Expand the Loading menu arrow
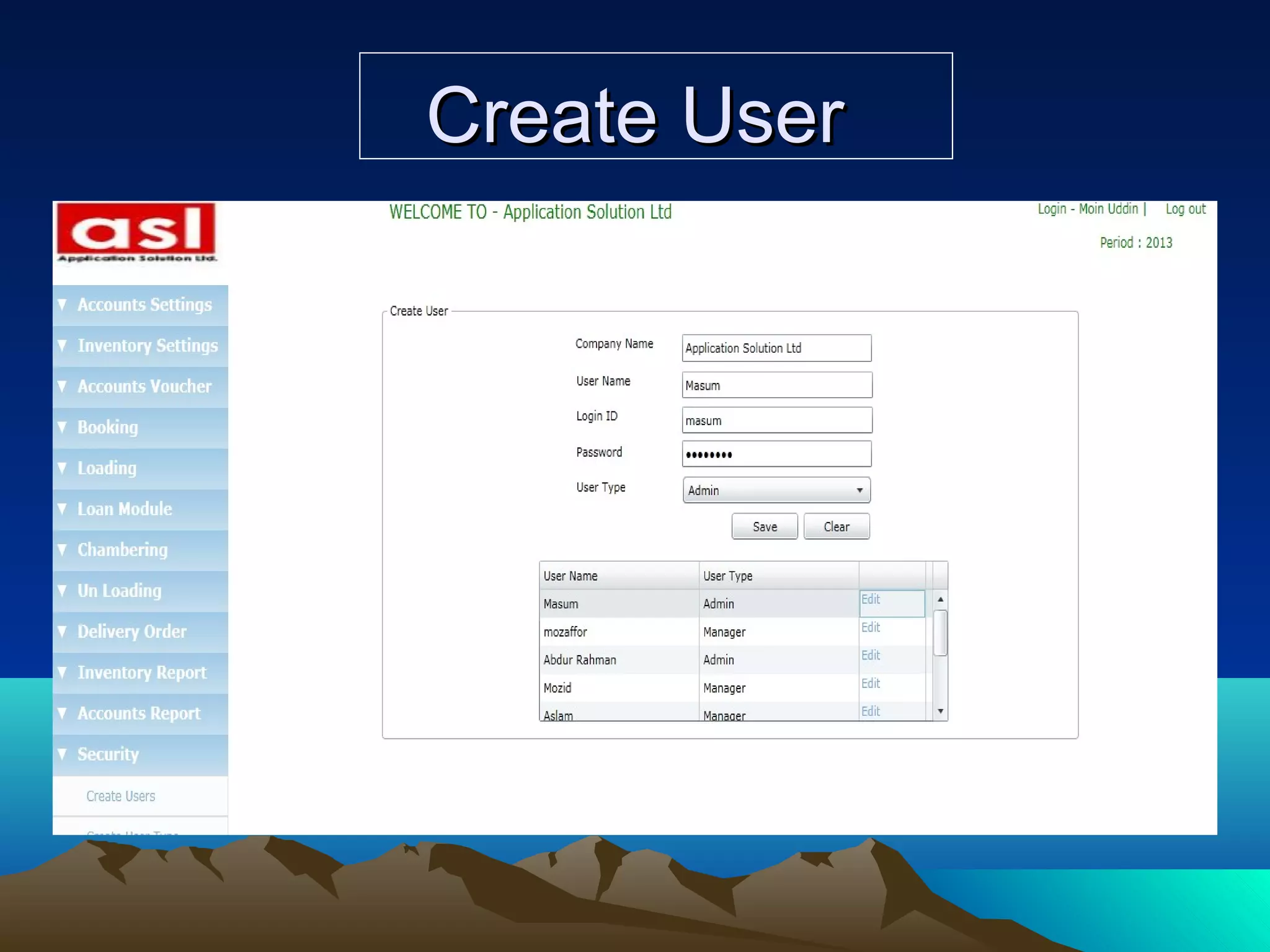The height and width of the screenshot is (952, 1270). click(x=62, y=469)
